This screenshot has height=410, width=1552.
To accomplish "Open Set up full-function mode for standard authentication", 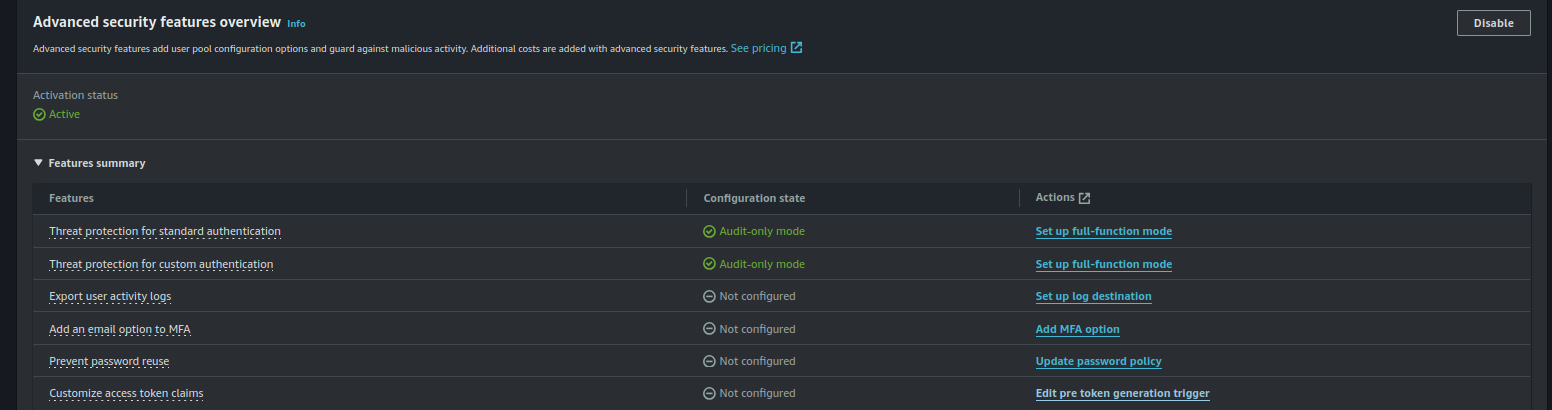I will [1104, 231].
